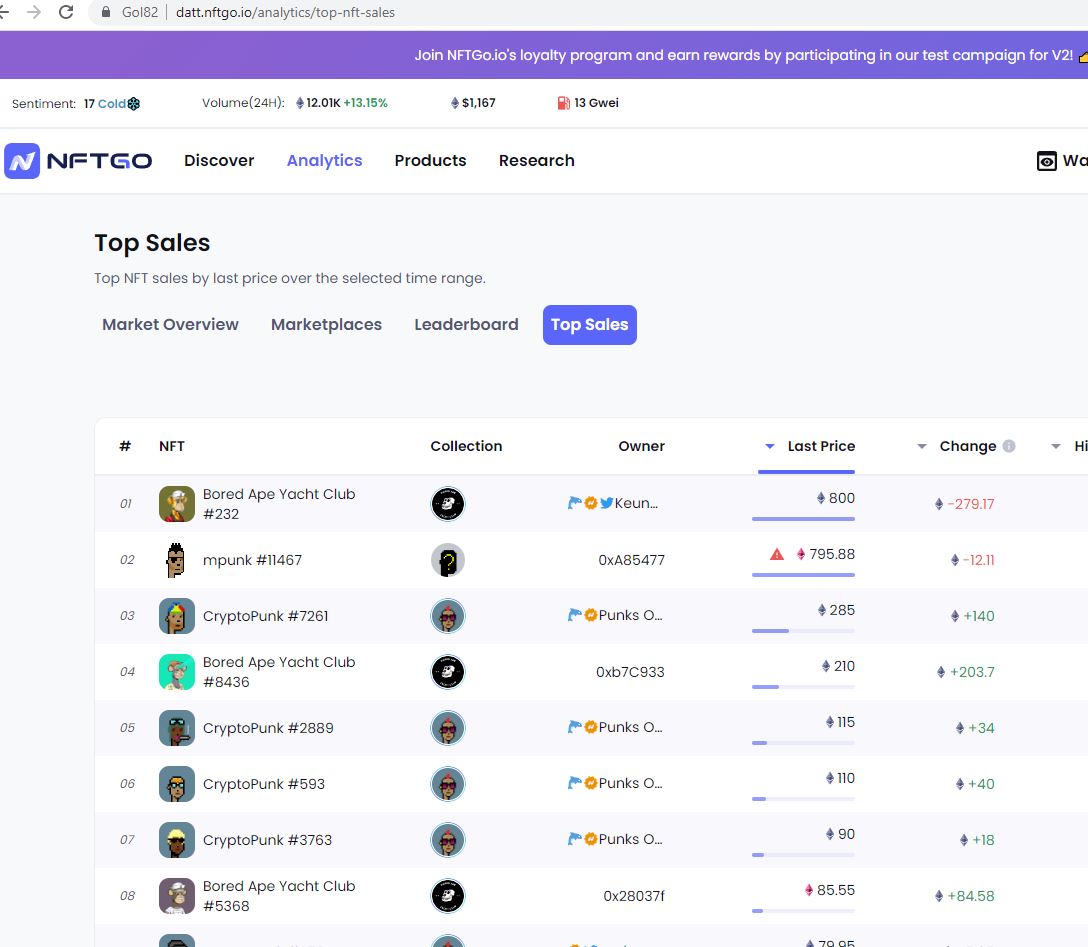Click whale icon in CryptoPunk #7261 row

coord(575,615)
